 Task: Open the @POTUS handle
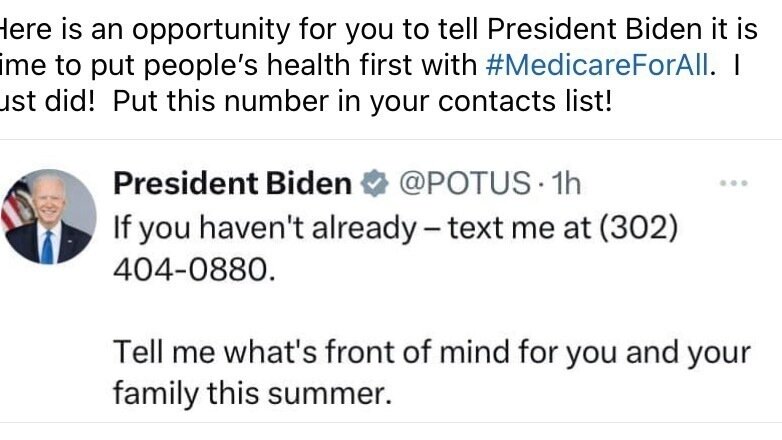464,184
